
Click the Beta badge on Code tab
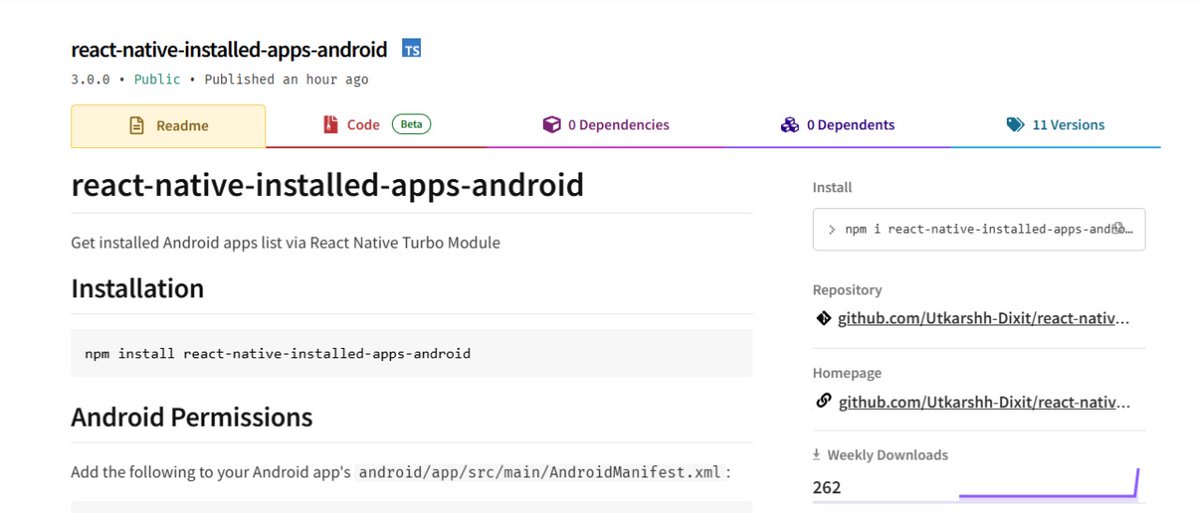point(411,125)
